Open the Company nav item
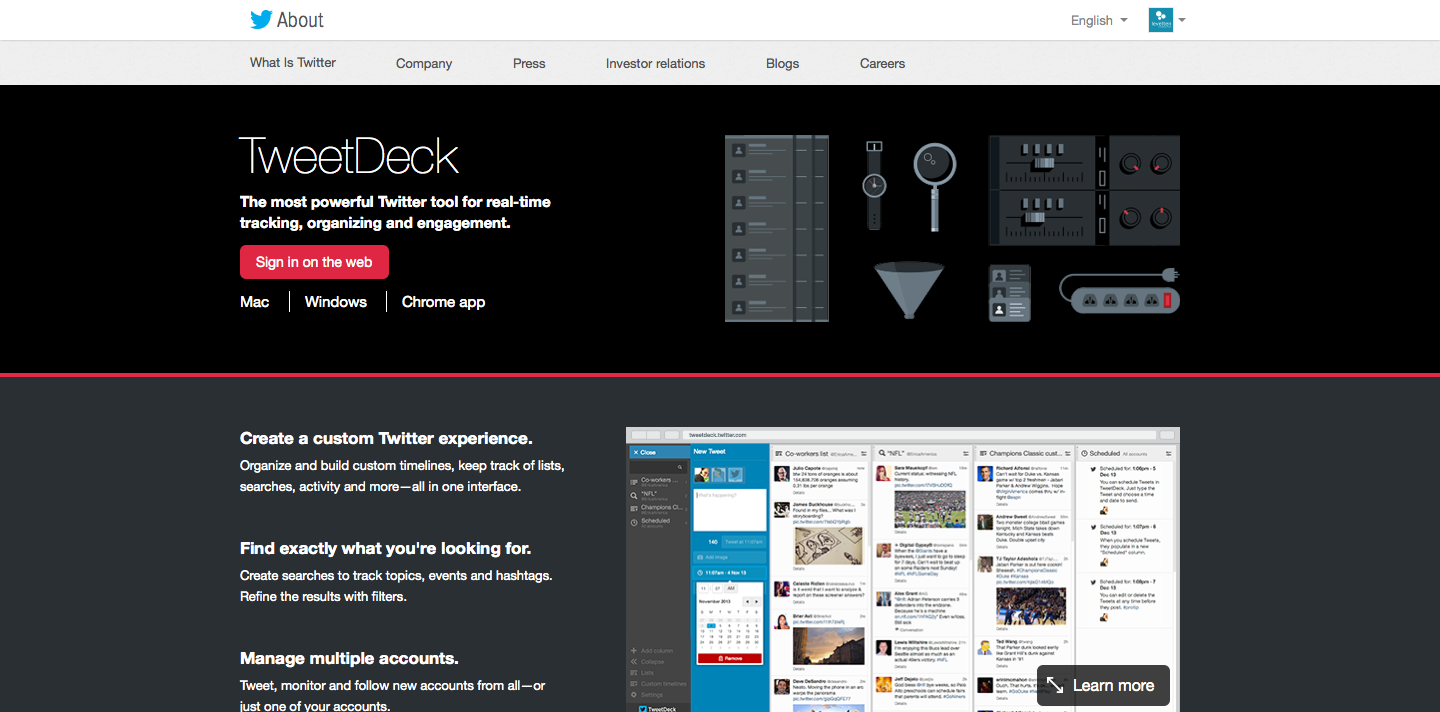This screenshot has width=1440, height=712. click(x=424, y=63)
